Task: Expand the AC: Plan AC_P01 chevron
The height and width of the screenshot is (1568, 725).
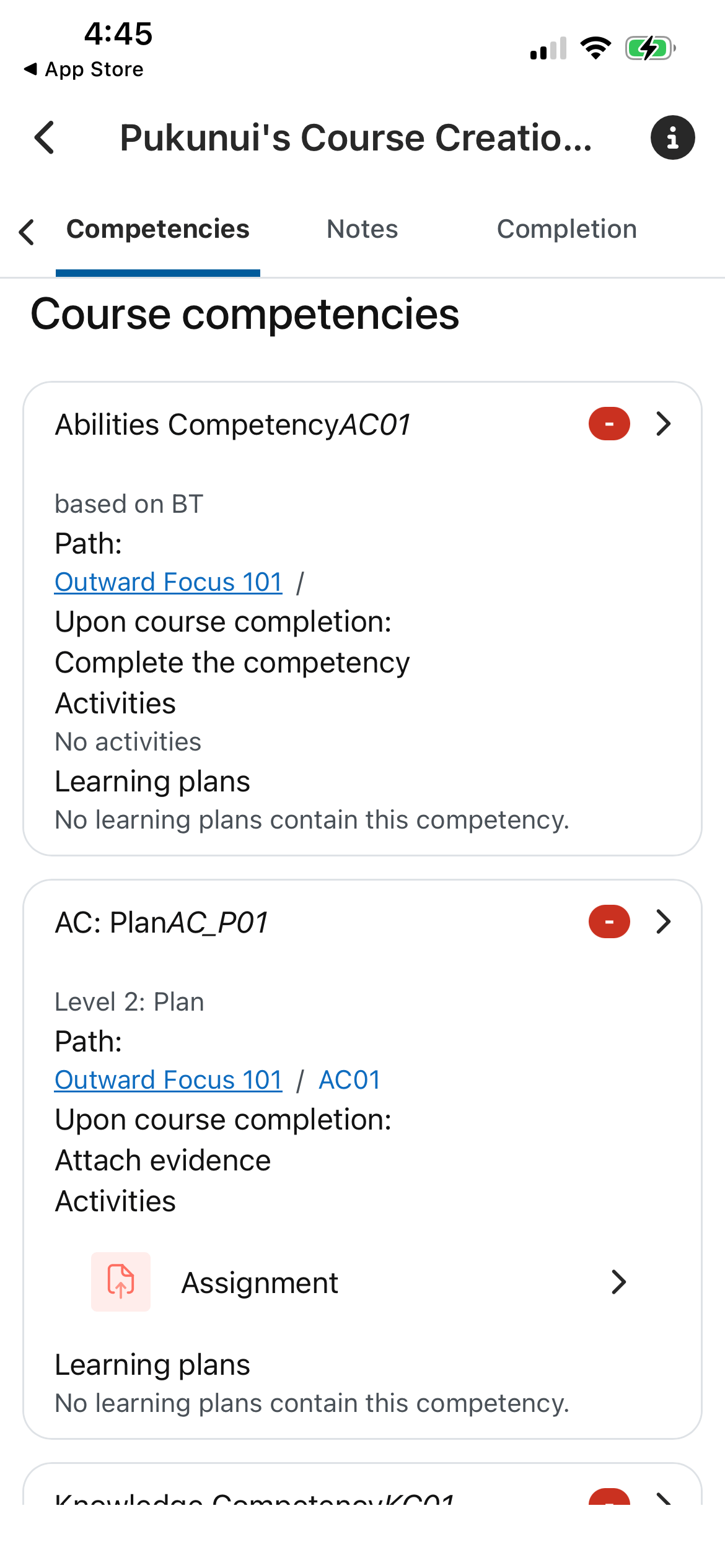Action: pos(664,922)
